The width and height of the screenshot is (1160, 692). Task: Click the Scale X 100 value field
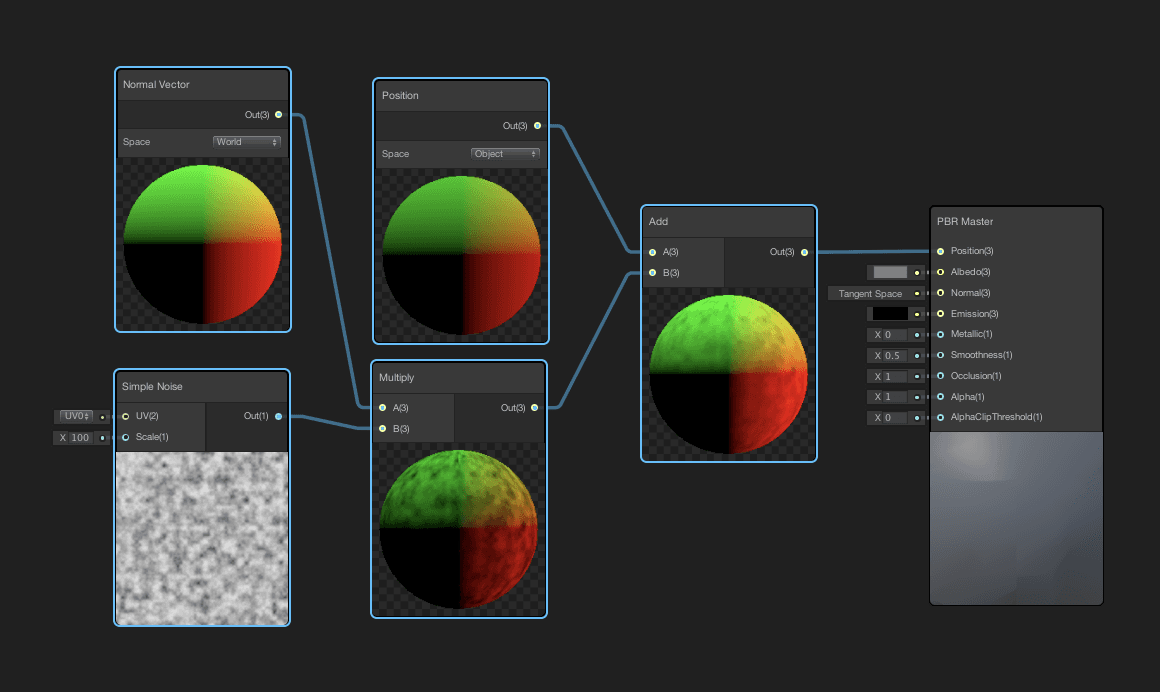pyautogui.click(x=77, y=438)
